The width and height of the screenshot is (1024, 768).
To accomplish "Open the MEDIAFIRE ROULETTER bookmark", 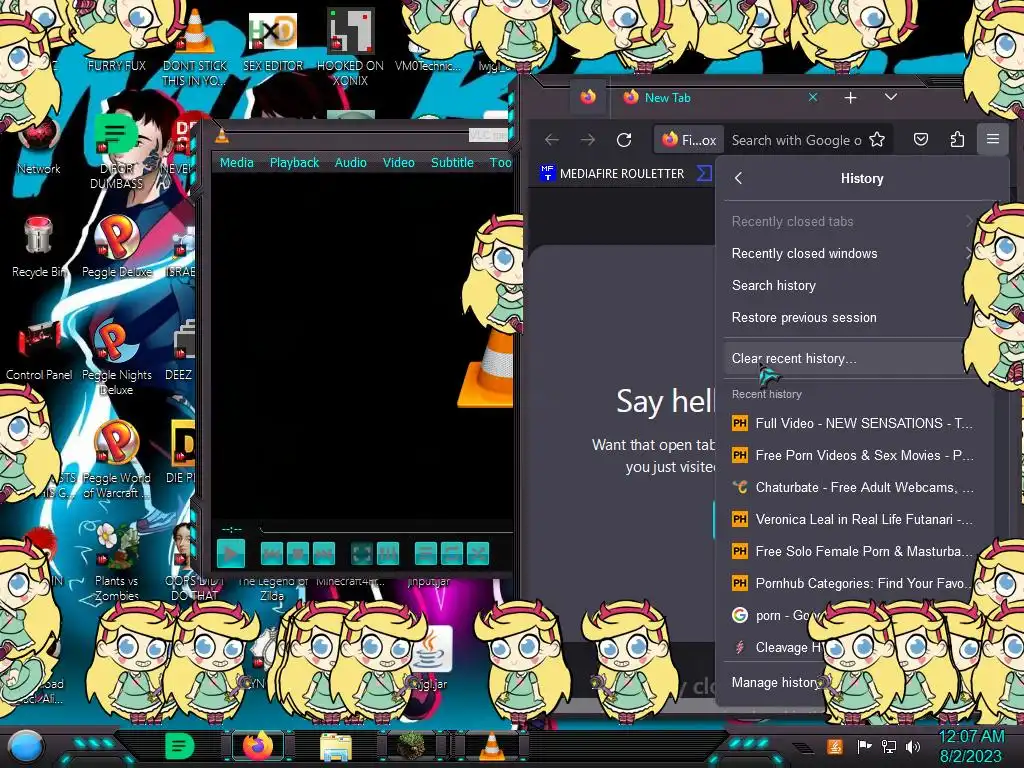I will coord(612,174).
